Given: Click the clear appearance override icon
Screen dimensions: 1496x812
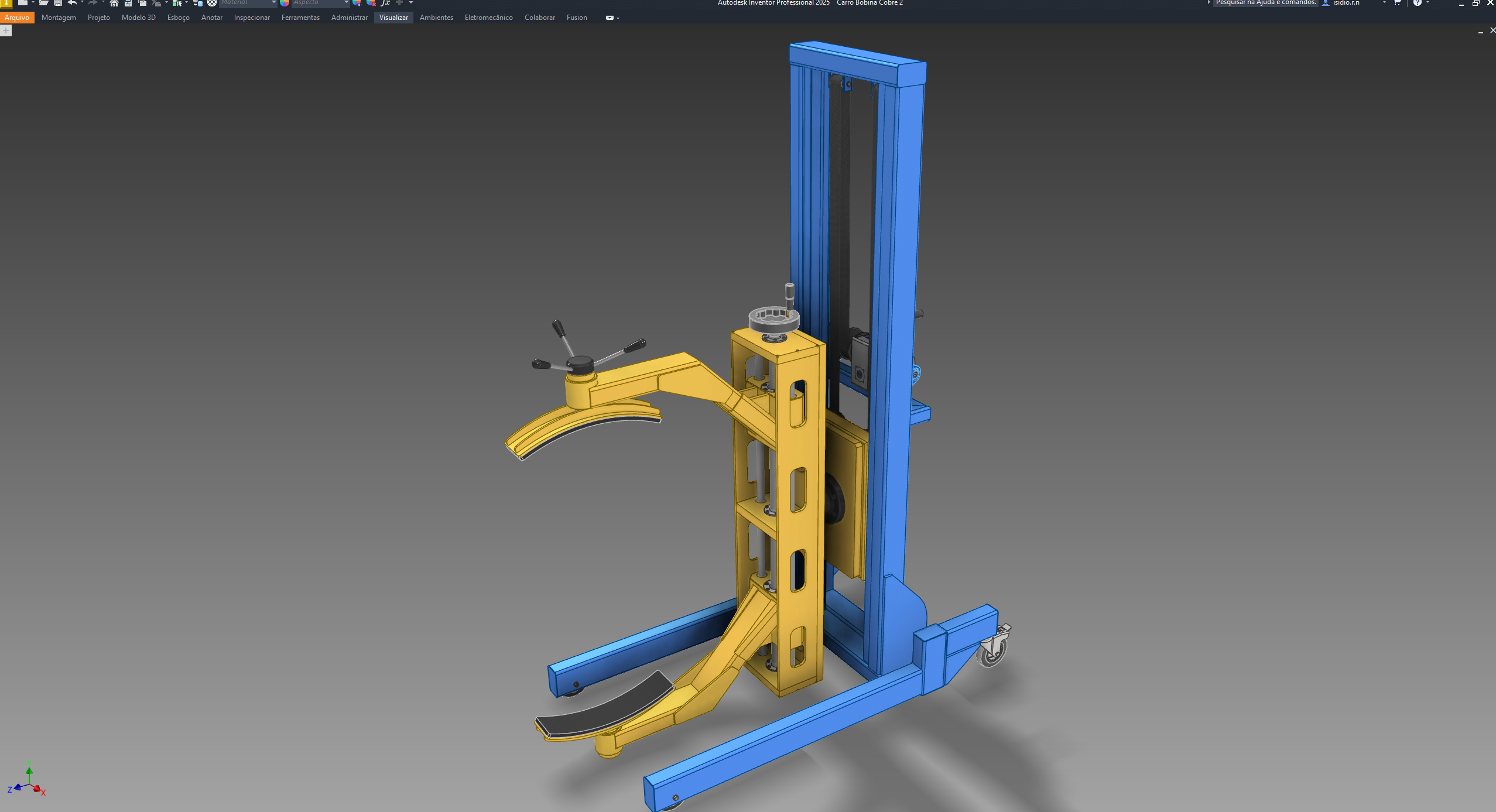Looking at the screenshot, I should (371, 3).
